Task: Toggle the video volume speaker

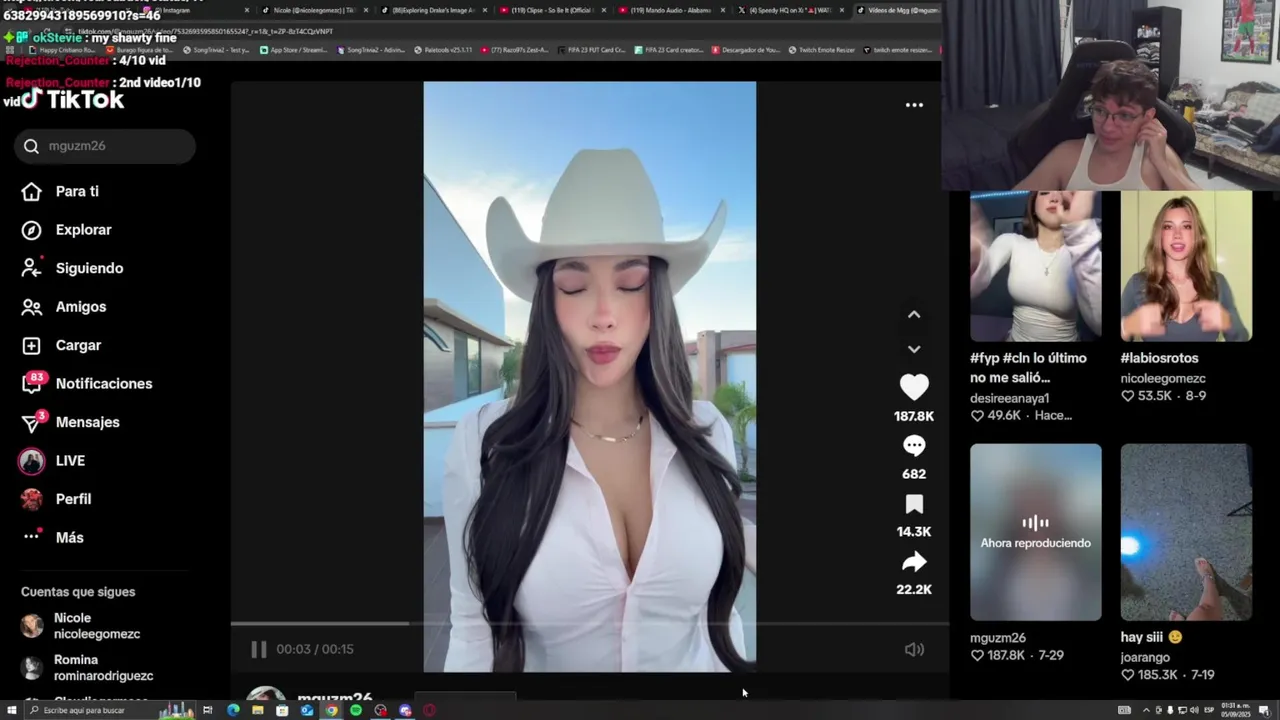Action: point(914,650)
